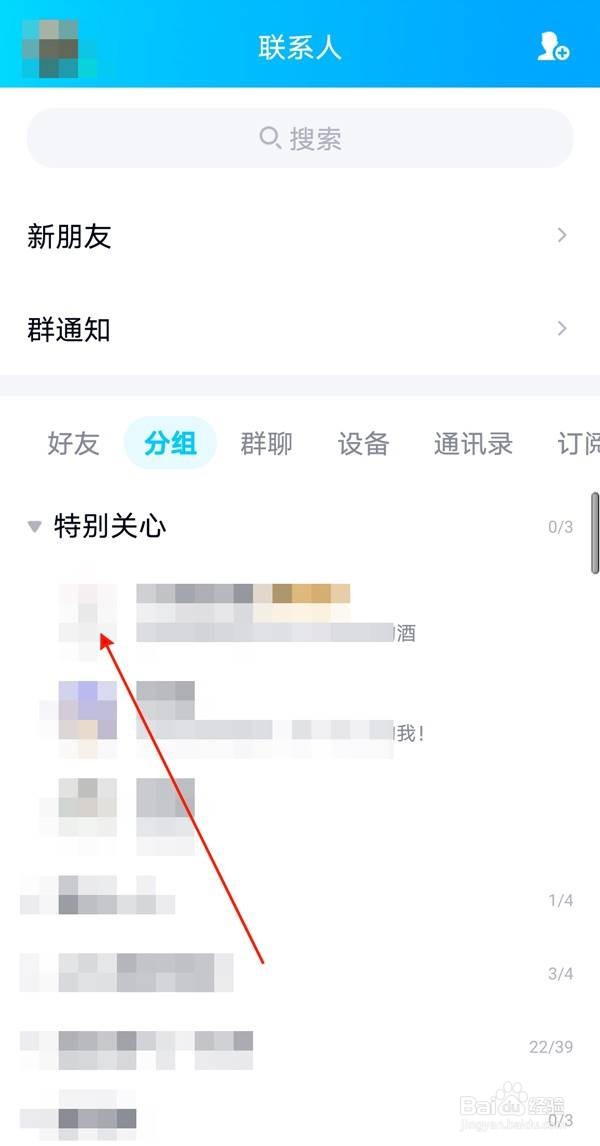
Task: Tap chevron arrow beside 群通知
Action: click(x=561, y=328)
